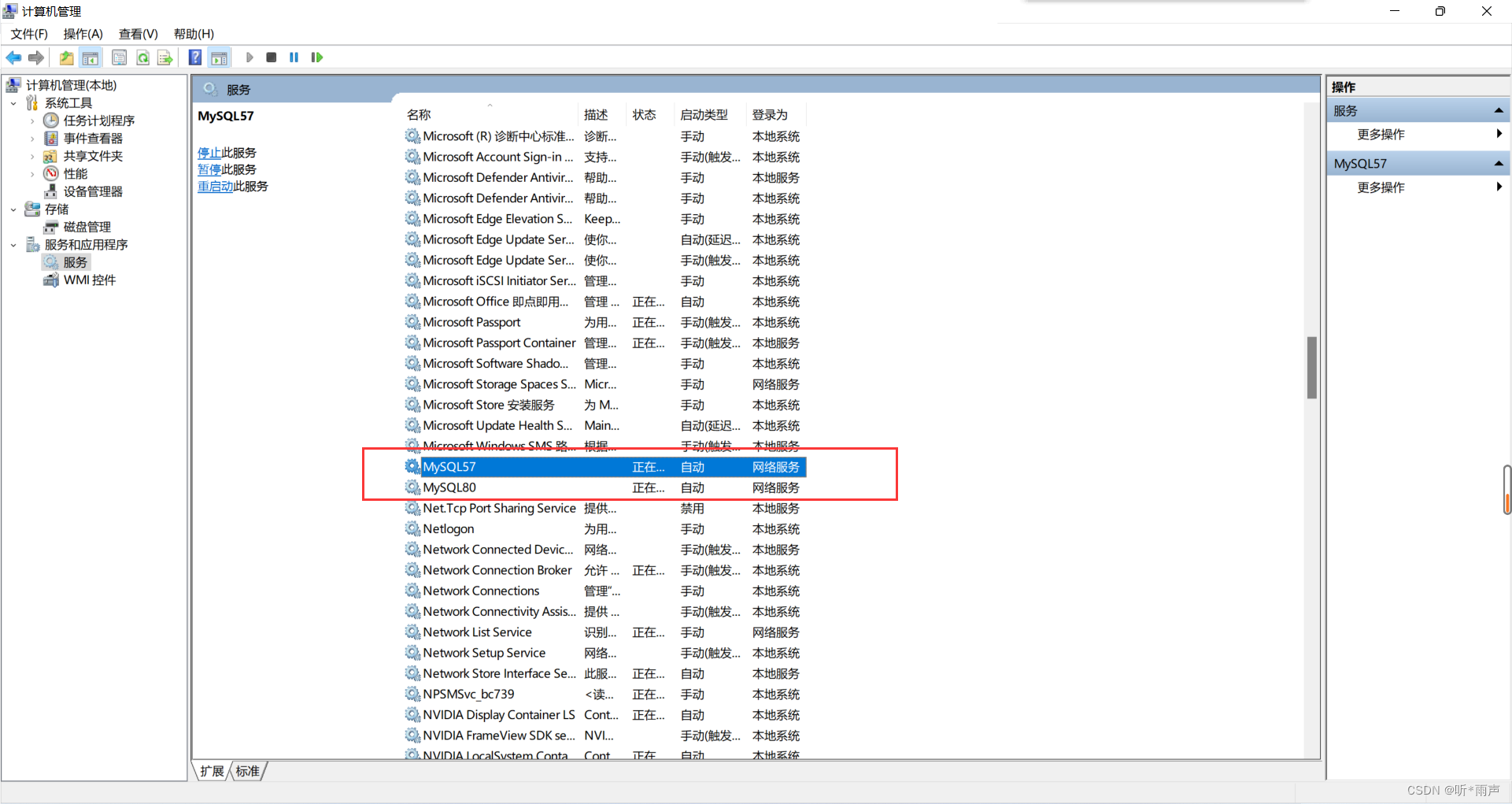This screenshot has width=1512, height=804.
Task: Click the Back arrow toolbar icon
Action: point(13,57)
